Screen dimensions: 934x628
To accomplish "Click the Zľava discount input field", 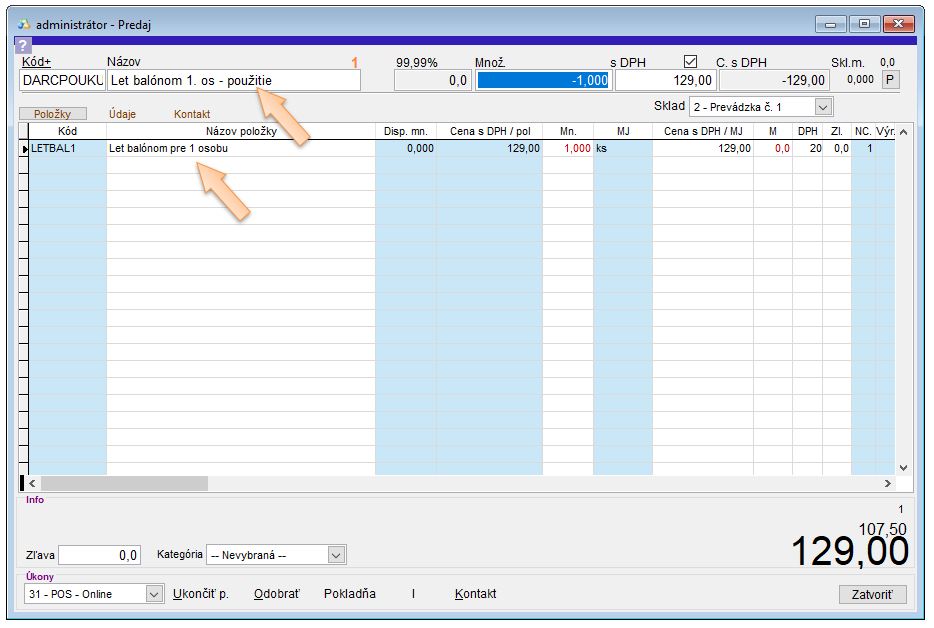I will (x=100, y=555).
